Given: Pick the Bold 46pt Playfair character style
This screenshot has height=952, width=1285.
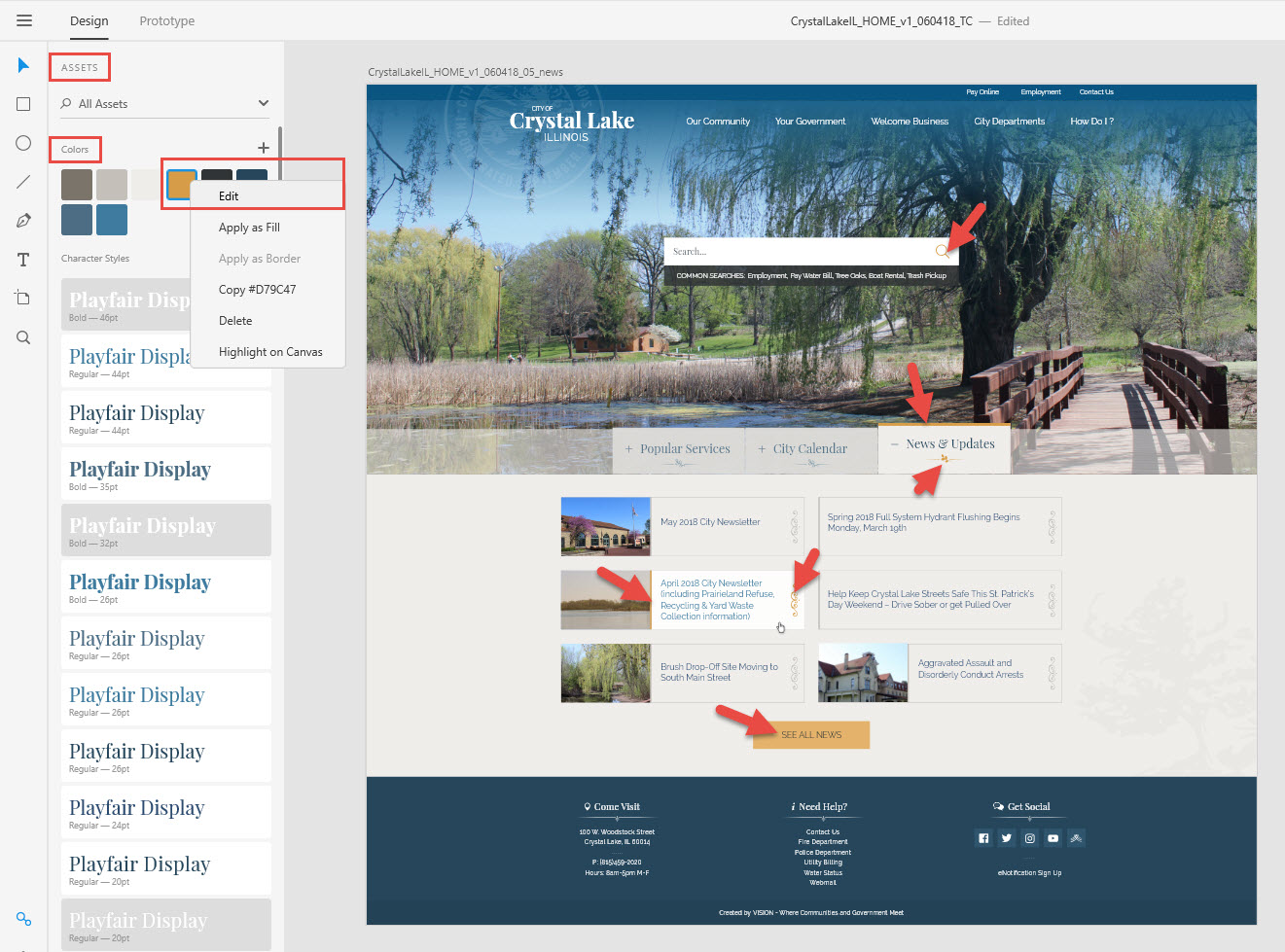Looking at the screenshot, I should [126, 304].
